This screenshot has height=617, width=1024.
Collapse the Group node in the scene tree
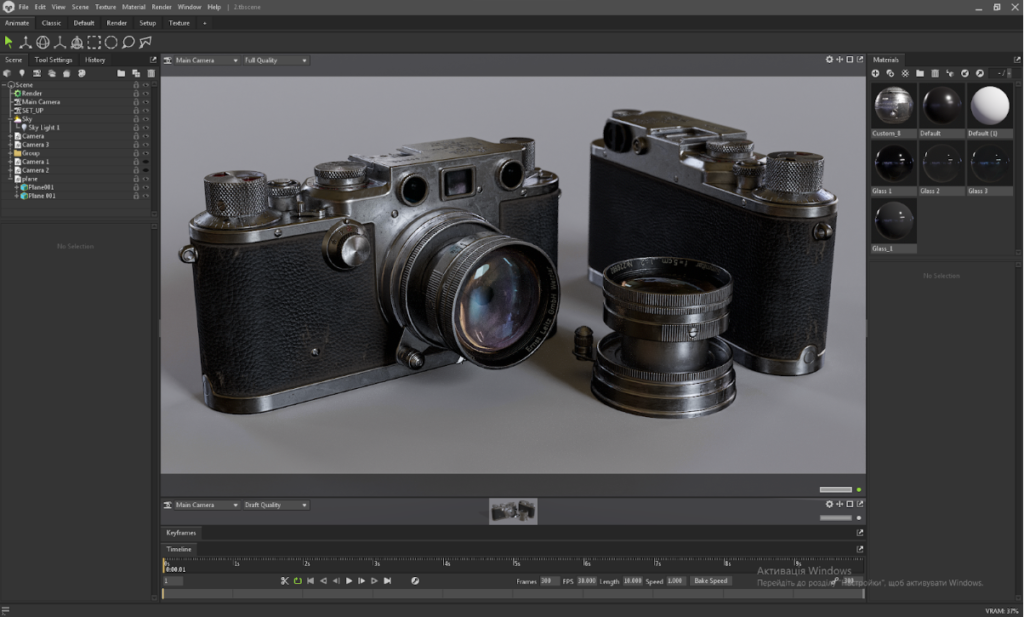pyautogui.click(x=10, y=153)
